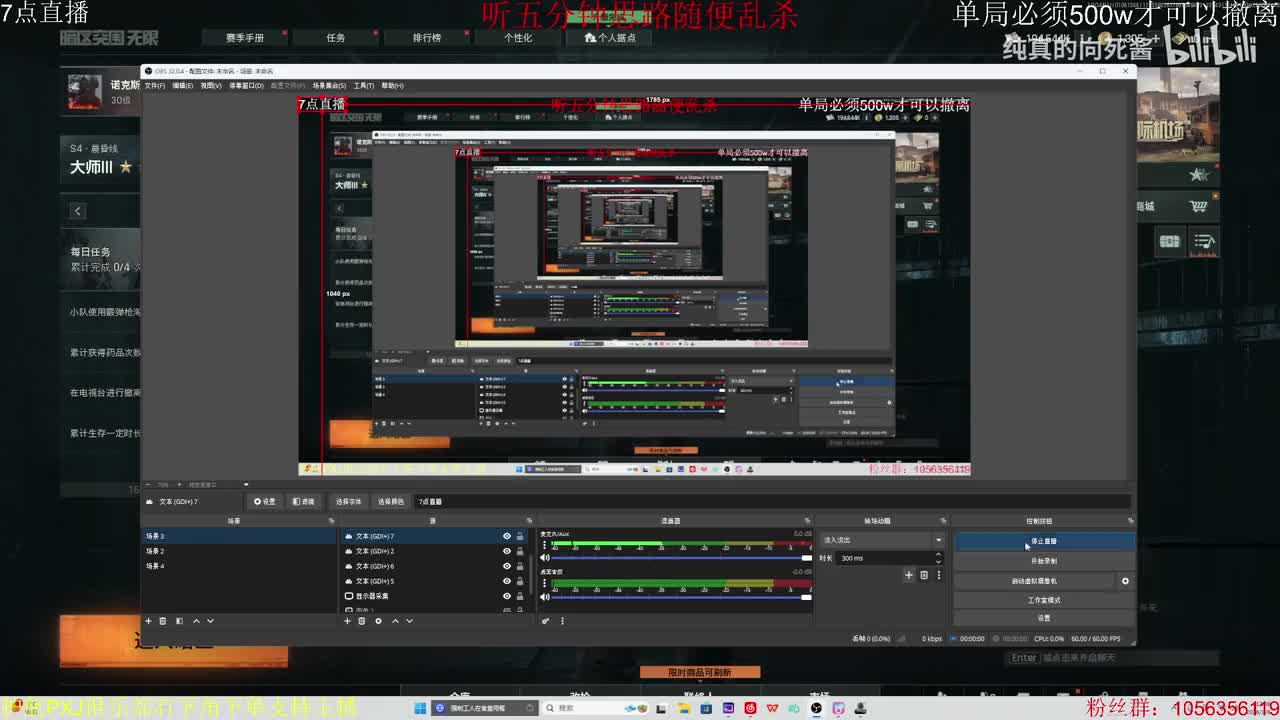Screen dimensions: 1280x720
Task: Remove the scene transition with trash icon
Action: tap(924, 575)
